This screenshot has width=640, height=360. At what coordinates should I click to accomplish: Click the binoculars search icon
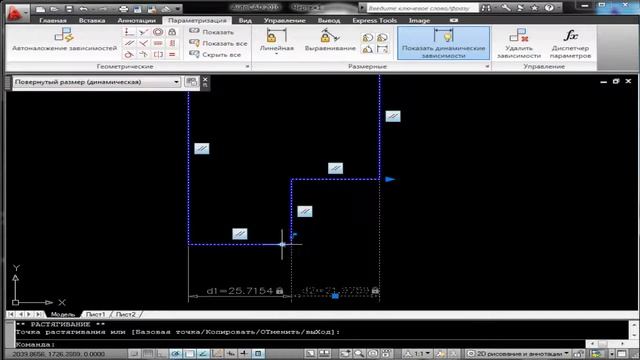(x=486, y=8)
